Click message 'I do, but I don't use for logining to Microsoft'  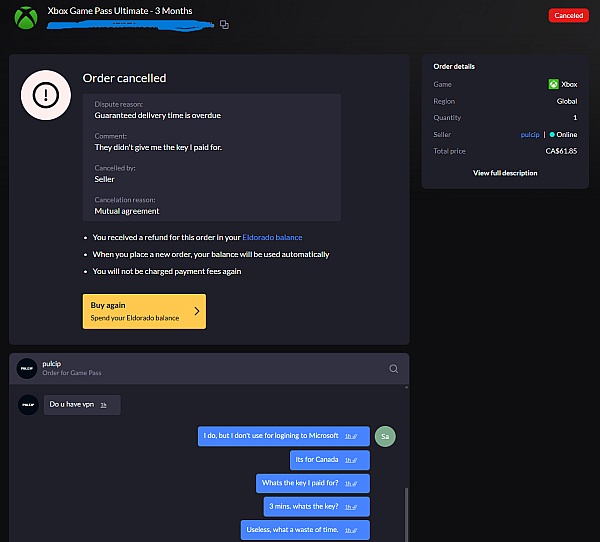tap(284, 436)
